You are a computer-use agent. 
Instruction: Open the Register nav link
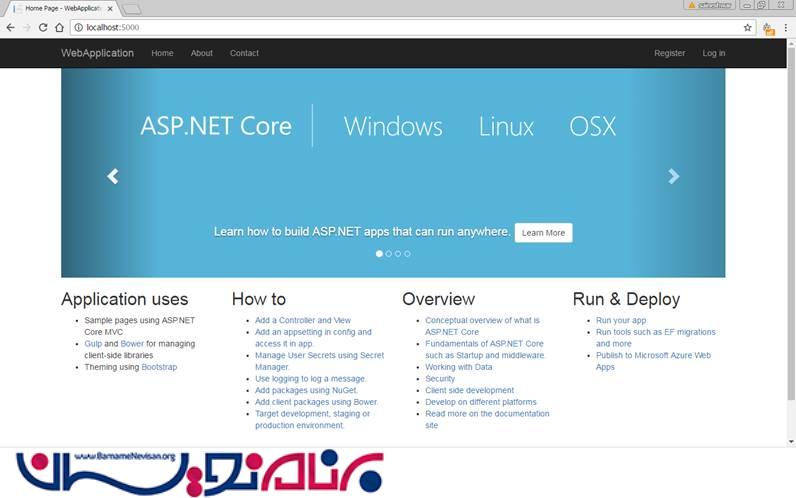pyautogui.click(x=670, y=53)
